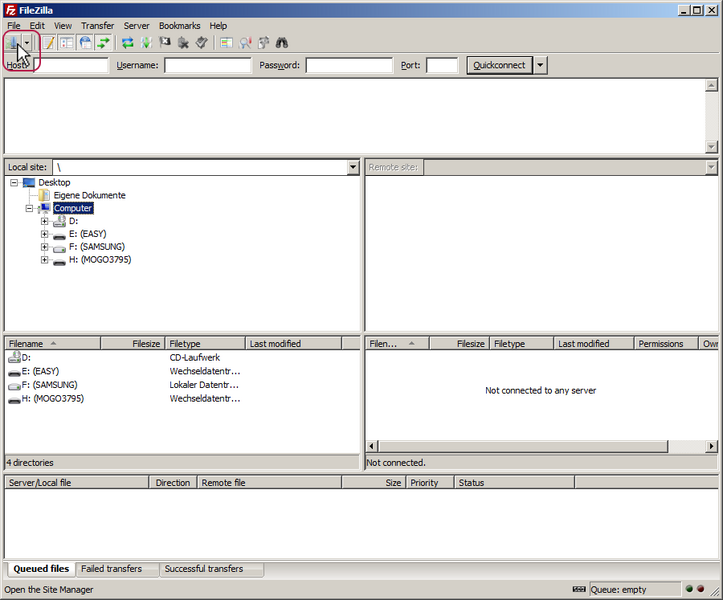Click the colored-rows list toolbar icon
The height and width of the screenshot is (600, 723).
tap(226, 43)
